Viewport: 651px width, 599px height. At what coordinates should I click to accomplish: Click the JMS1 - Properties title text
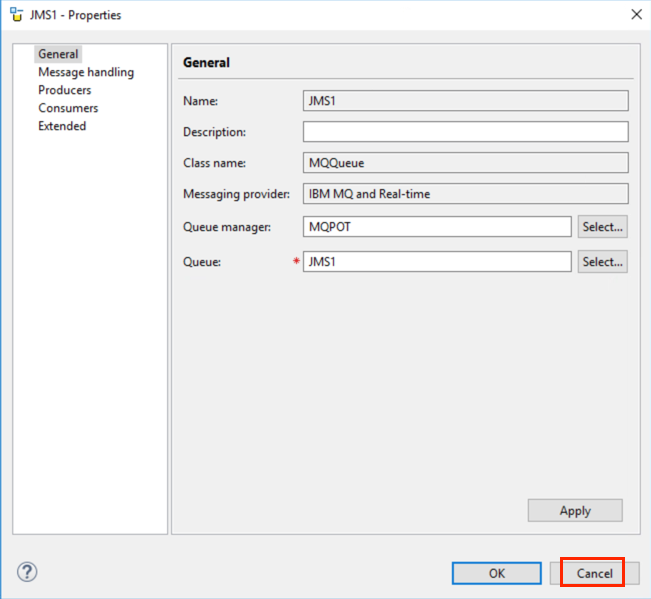[x=75, y=15]
